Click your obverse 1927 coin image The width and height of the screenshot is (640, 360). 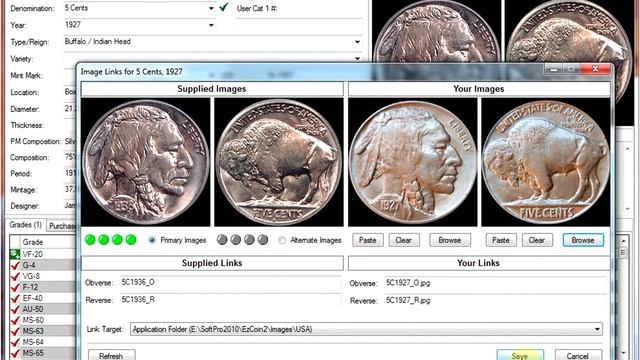(412, 162)
